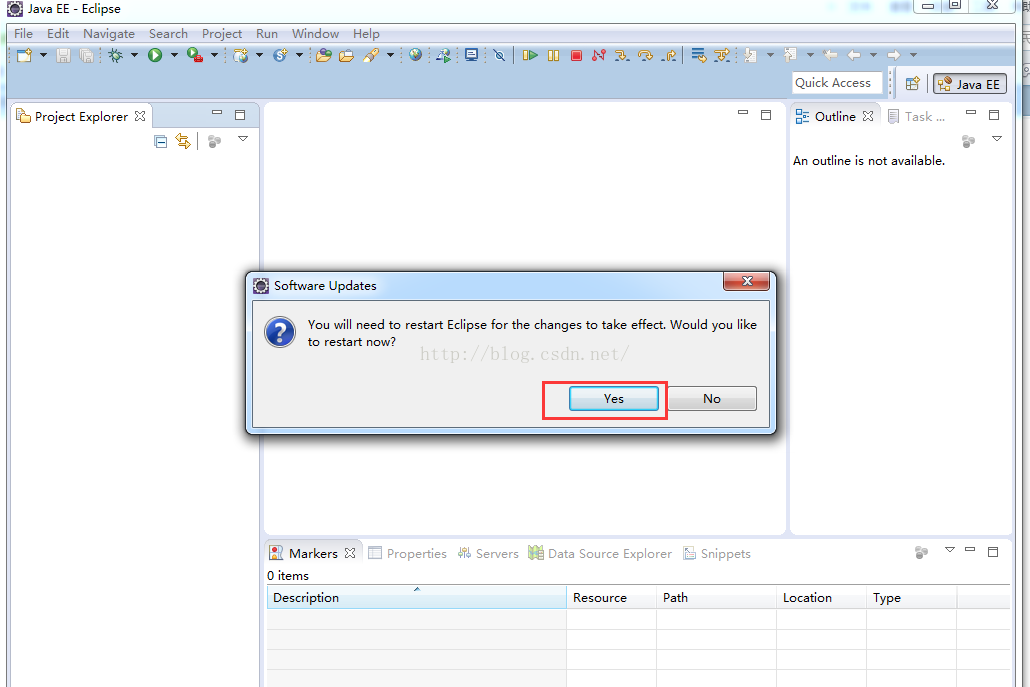Image resolution: width=1030 pixels, height=687 pixels.
Task: Click No in Software Updates dialog
Action: pyautogui.click(x=712, y=399)
